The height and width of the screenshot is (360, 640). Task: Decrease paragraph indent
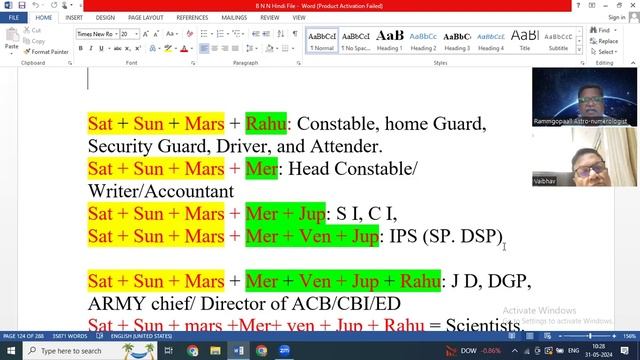[256, 34]
